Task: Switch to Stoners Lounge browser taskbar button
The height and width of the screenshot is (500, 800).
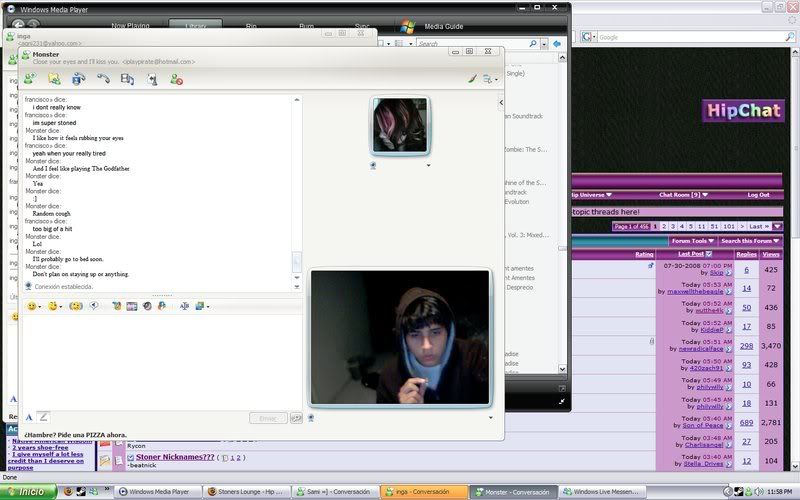Action: tap(247, 492)
